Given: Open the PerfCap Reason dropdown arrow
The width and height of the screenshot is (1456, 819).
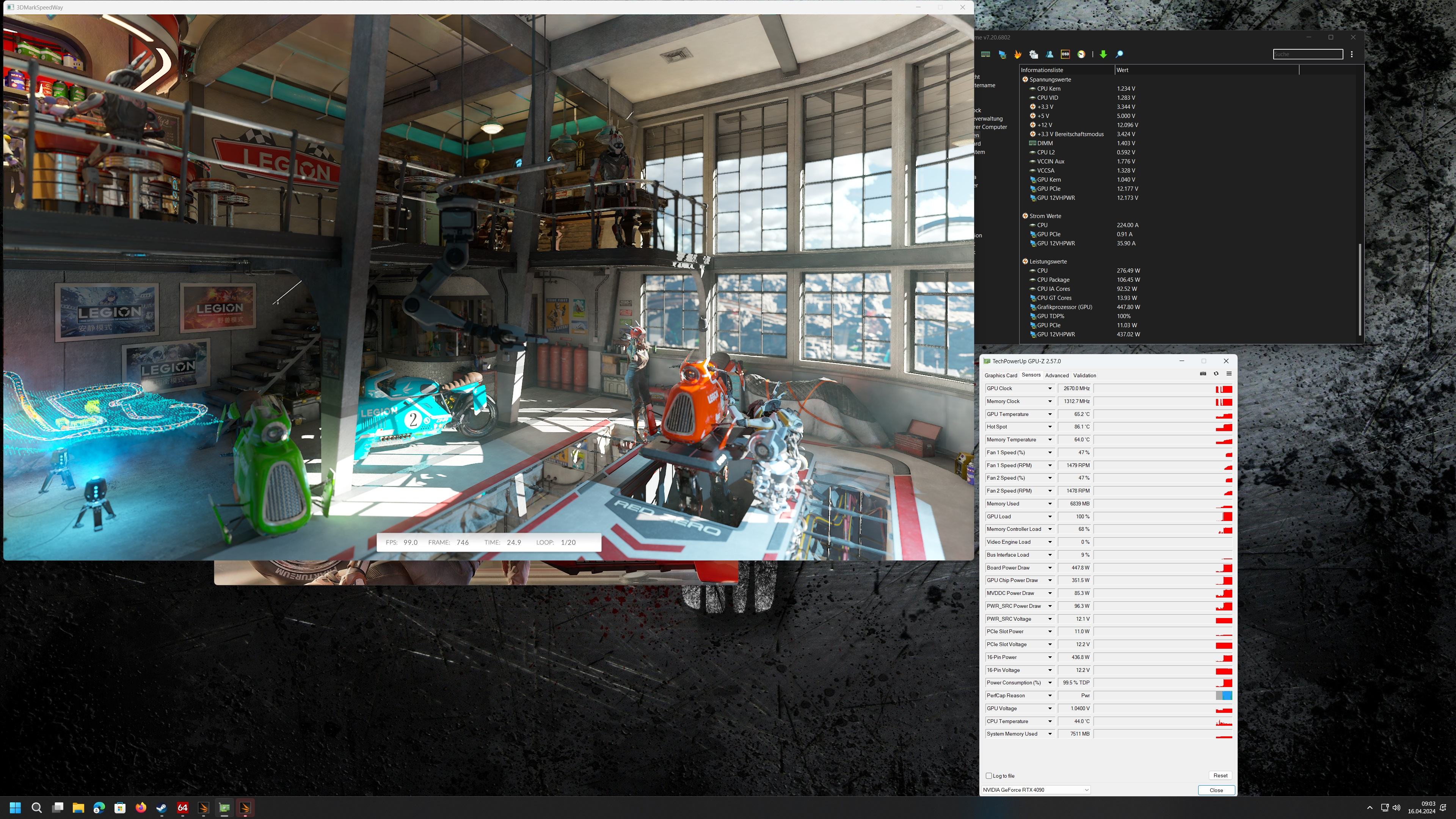Looking at the screenshot, I should click(1050, 696).
